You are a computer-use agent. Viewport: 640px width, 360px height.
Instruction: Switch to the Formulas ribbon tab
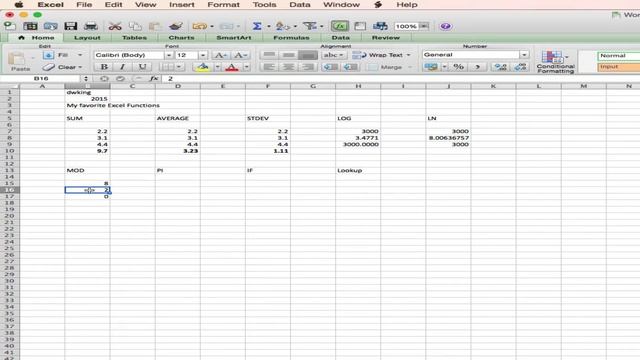tap(291, 38)
